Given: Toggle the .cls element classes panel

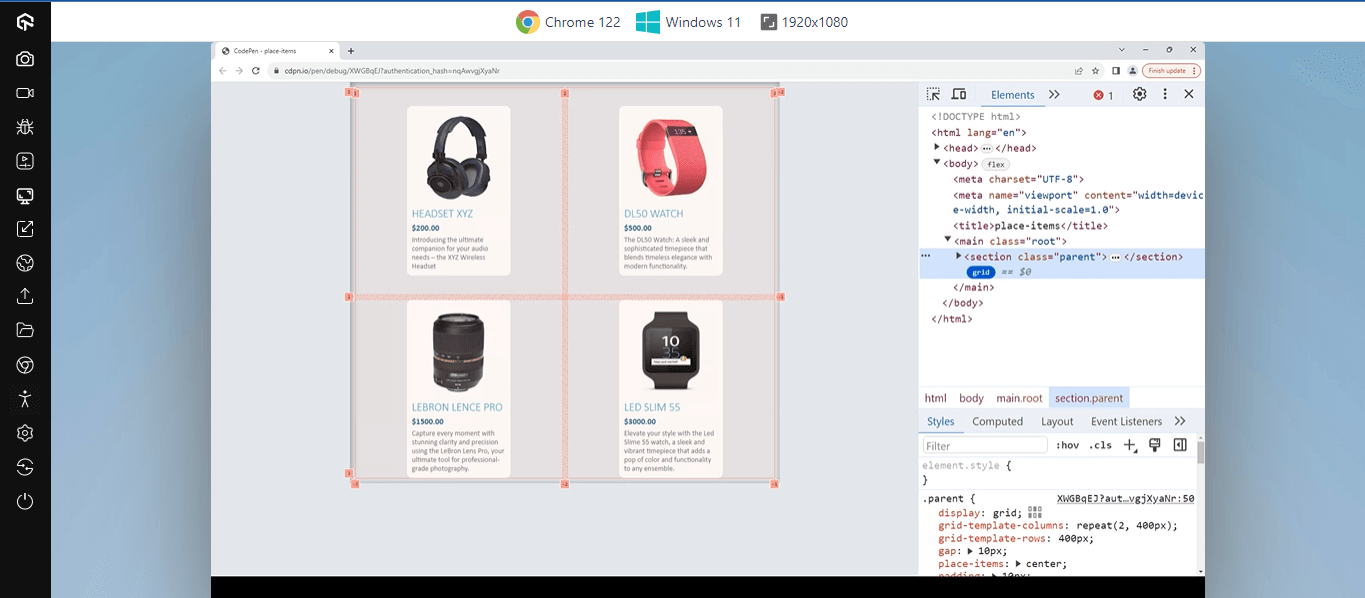Looking at the screenshot, I should tap(1100, 446).
